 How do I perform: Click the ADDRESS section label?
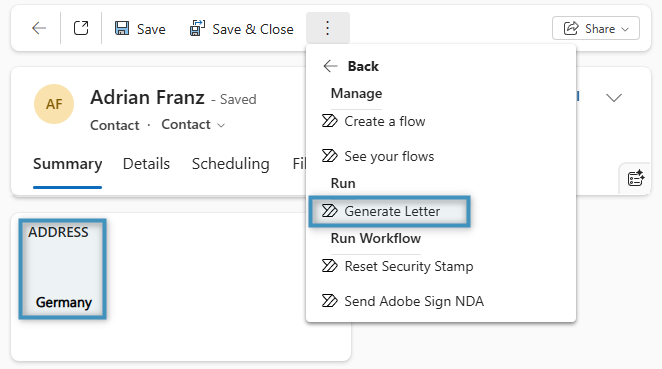(58, 232)
